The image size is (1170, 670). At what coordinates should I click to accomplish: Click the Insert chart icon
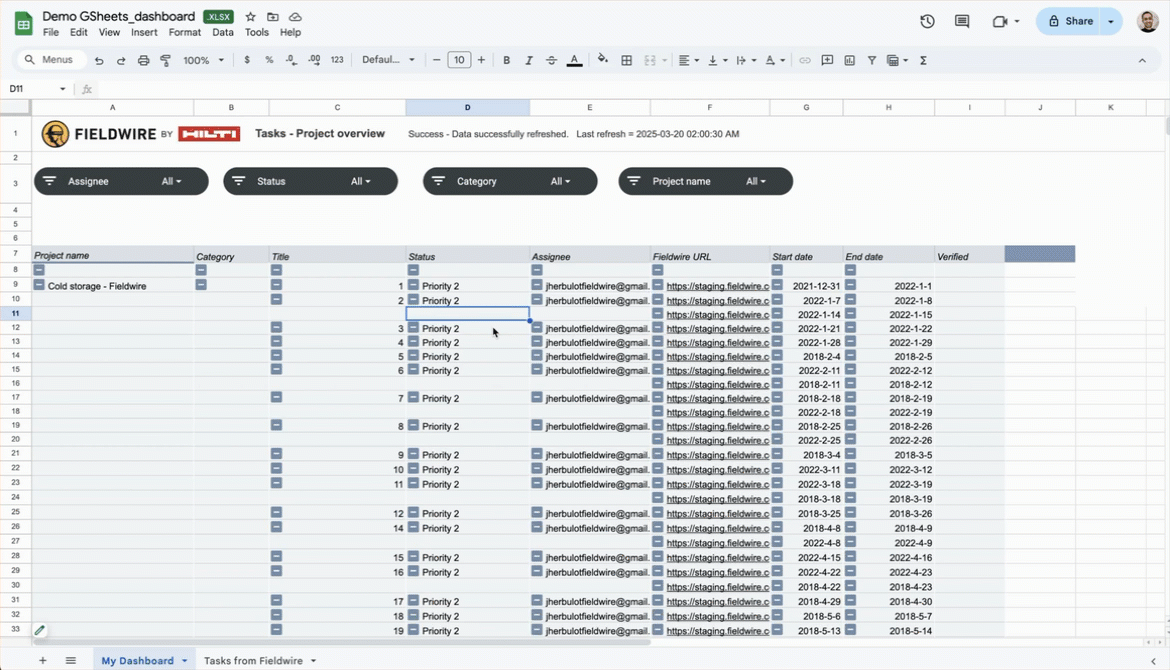click(849, 60)
